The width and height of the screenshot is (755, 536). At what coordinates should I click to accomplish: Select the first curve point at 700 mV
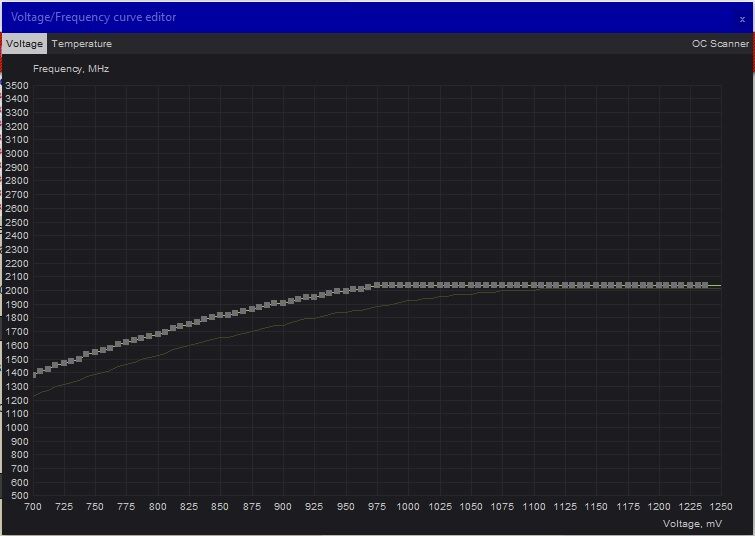click(x=34, y=375)
